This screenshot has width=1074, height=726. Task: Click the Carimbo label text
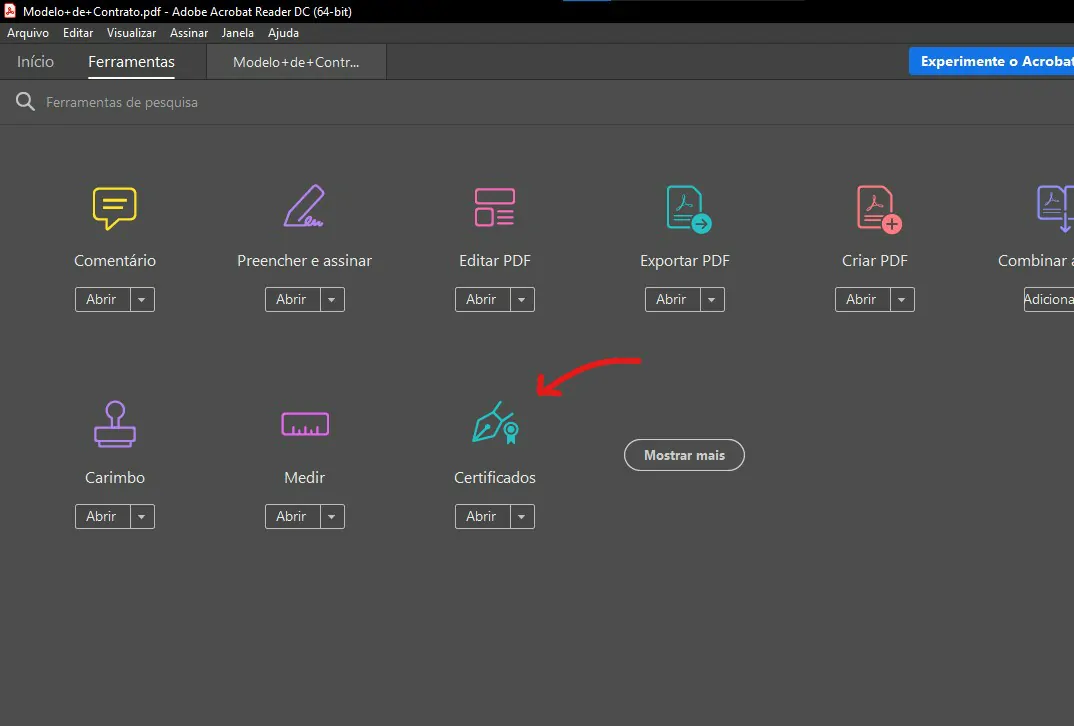(x=115, y=477)
